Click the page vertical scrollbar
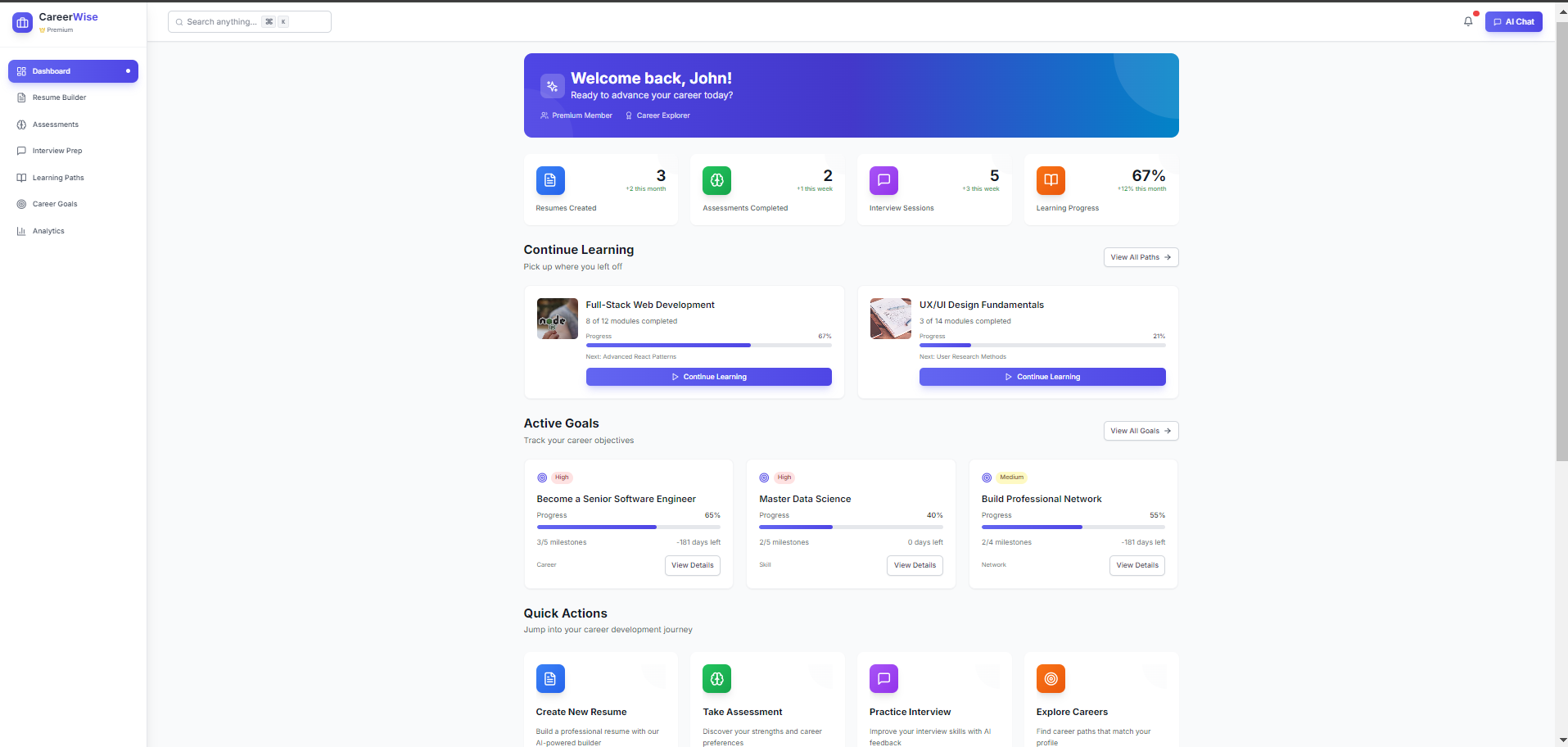This screenshot has height=747, width=1568. (x=1561, y=242)
